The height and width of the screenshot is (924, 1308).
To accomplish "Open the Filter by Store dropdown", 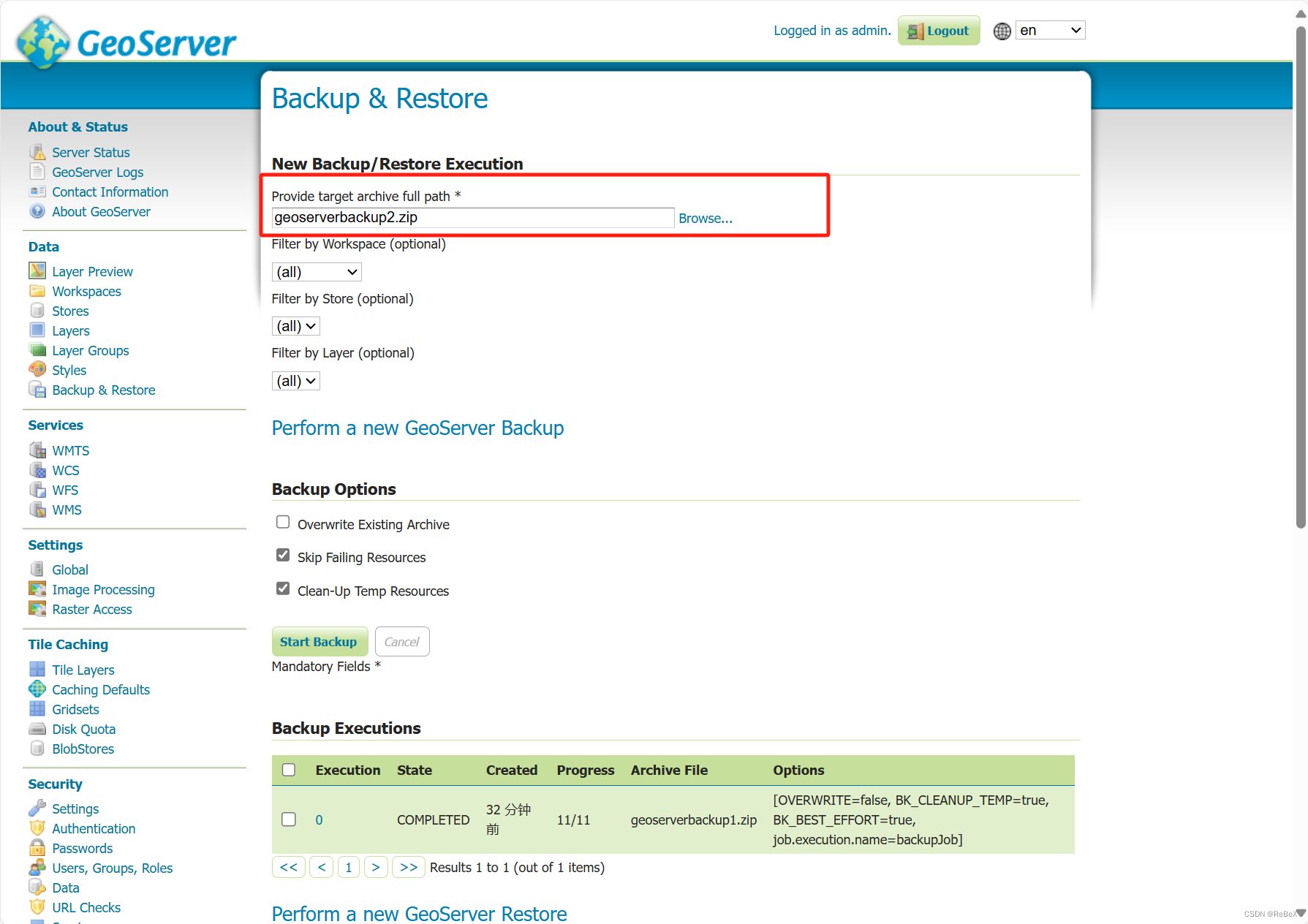I will click(x=296, y=326).
